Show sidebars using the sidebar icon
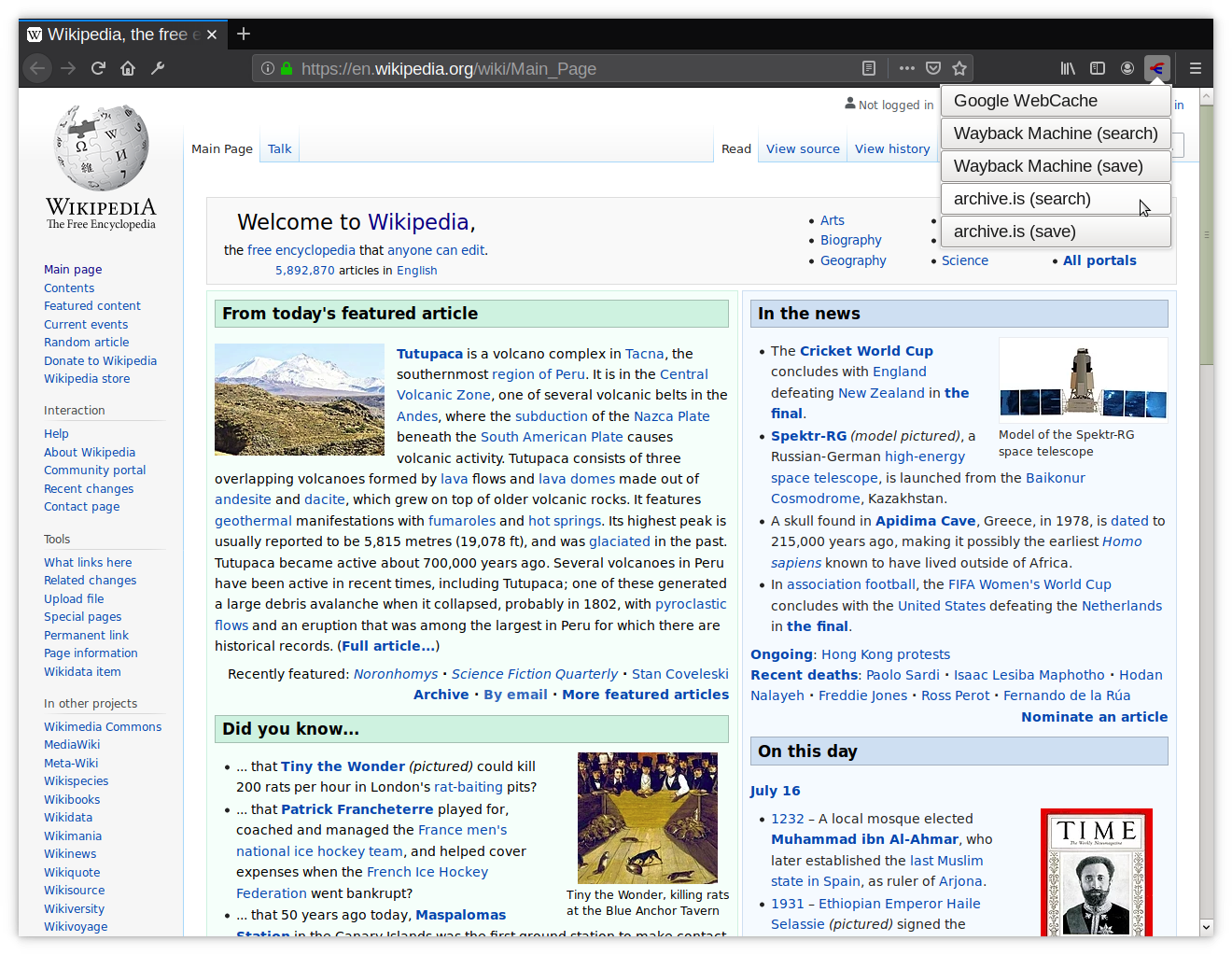1232x955 pixels. click(1098, 68)
